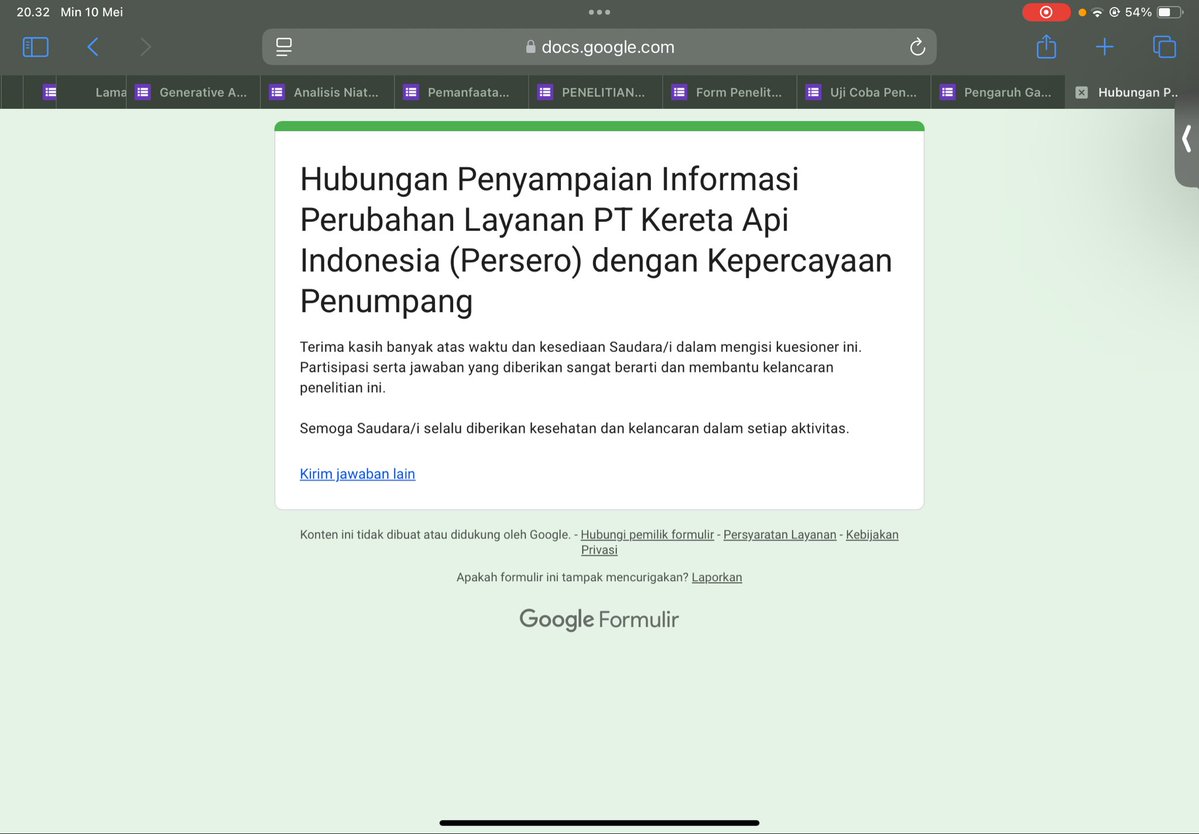Switch to the Form Penelit... tab
The image size is (1199, 834).
[730, 92]
